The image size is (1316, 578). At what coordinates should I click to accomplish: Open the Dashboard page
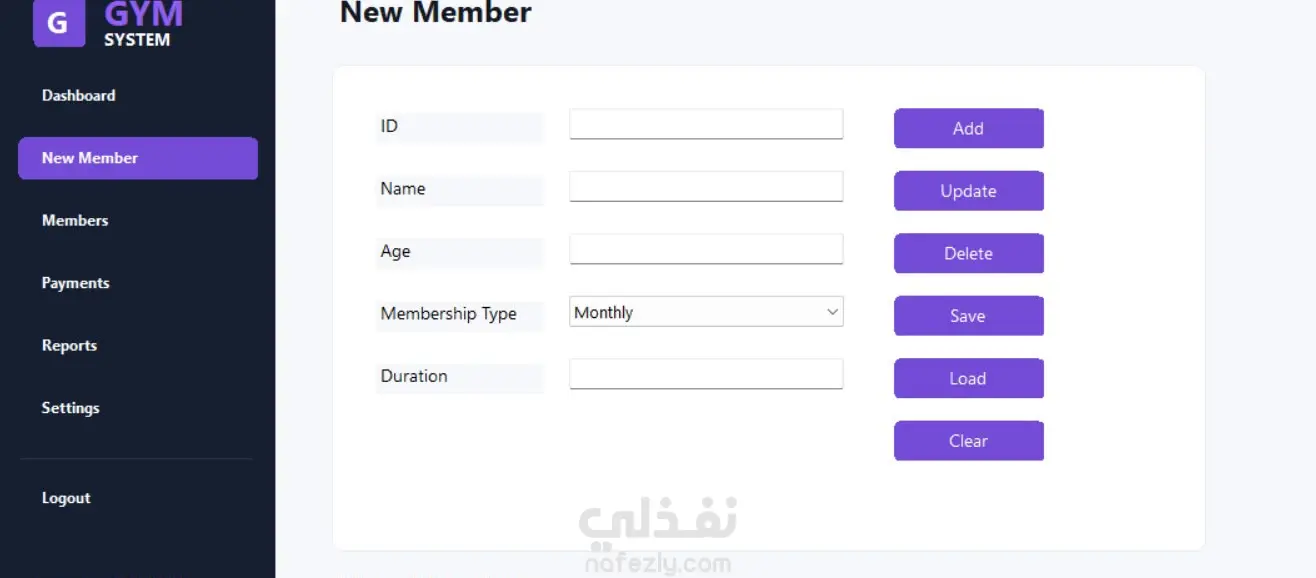pos(78,96)
